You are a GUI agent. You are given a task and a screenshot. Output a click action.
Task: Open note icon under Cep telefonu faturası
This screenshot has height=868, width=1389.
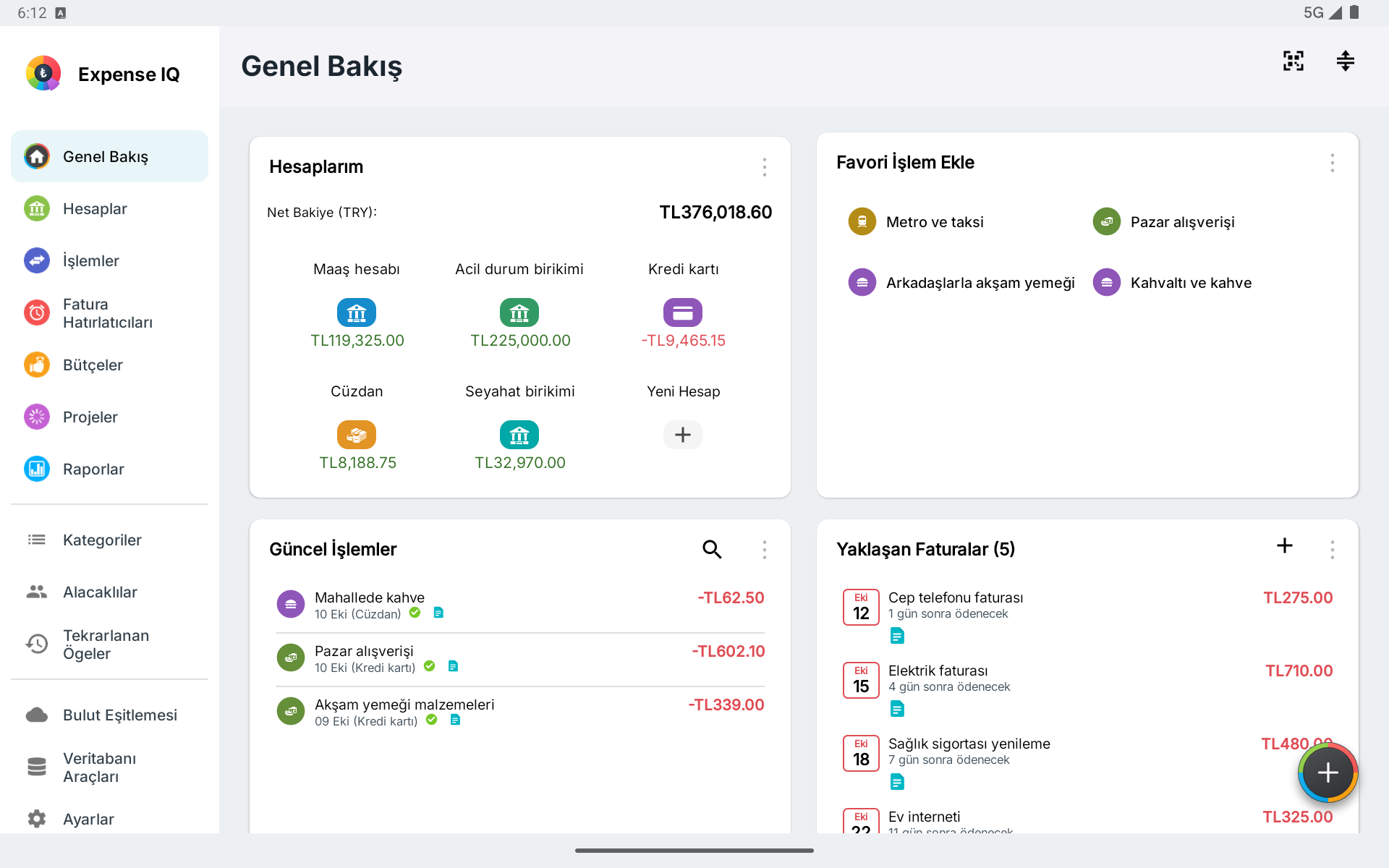[x=897, y=636]
